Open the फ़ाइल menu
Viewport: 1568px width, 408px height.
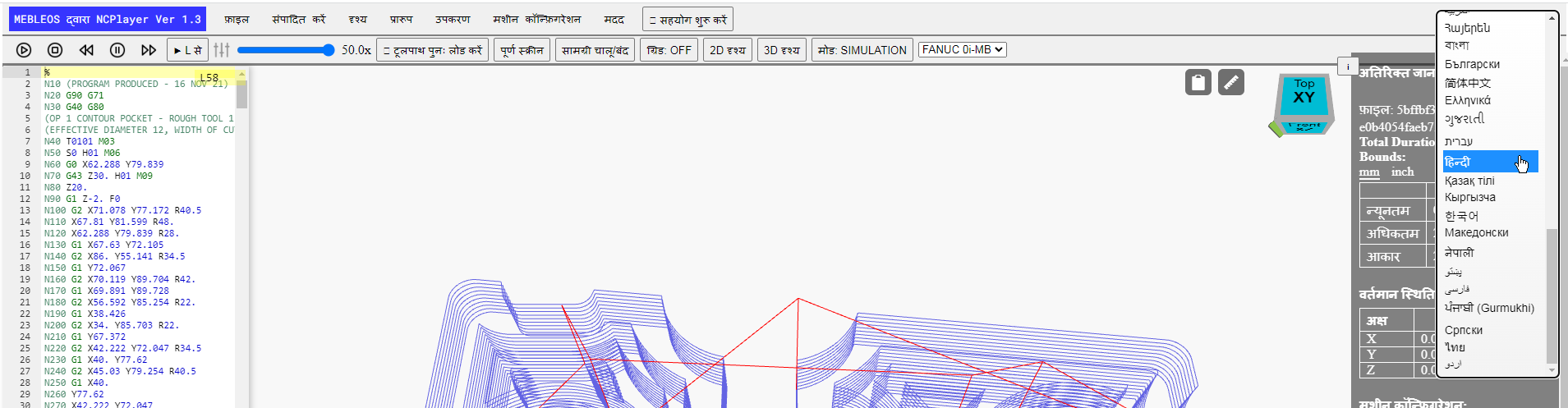click(237, 20)
